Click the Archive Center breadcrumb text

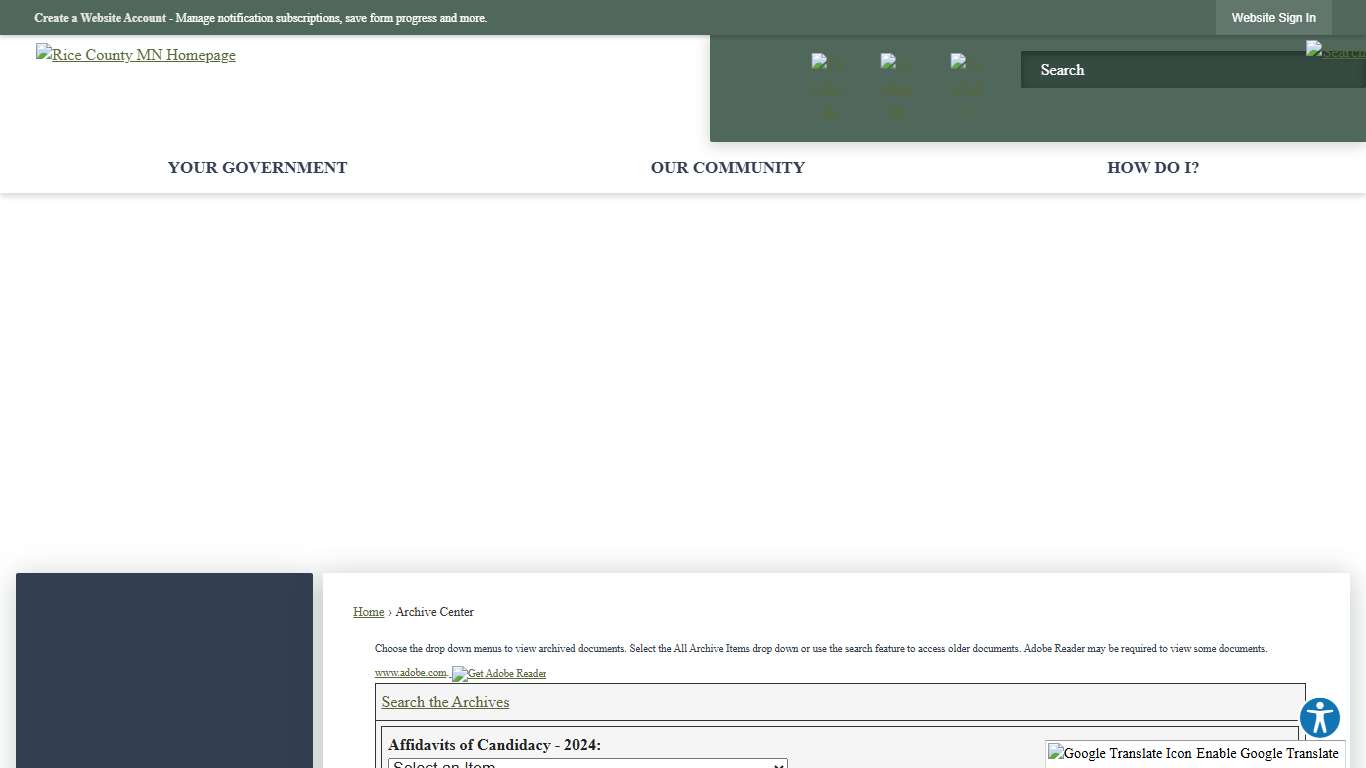pyautogui.click(x=434, y=612)
